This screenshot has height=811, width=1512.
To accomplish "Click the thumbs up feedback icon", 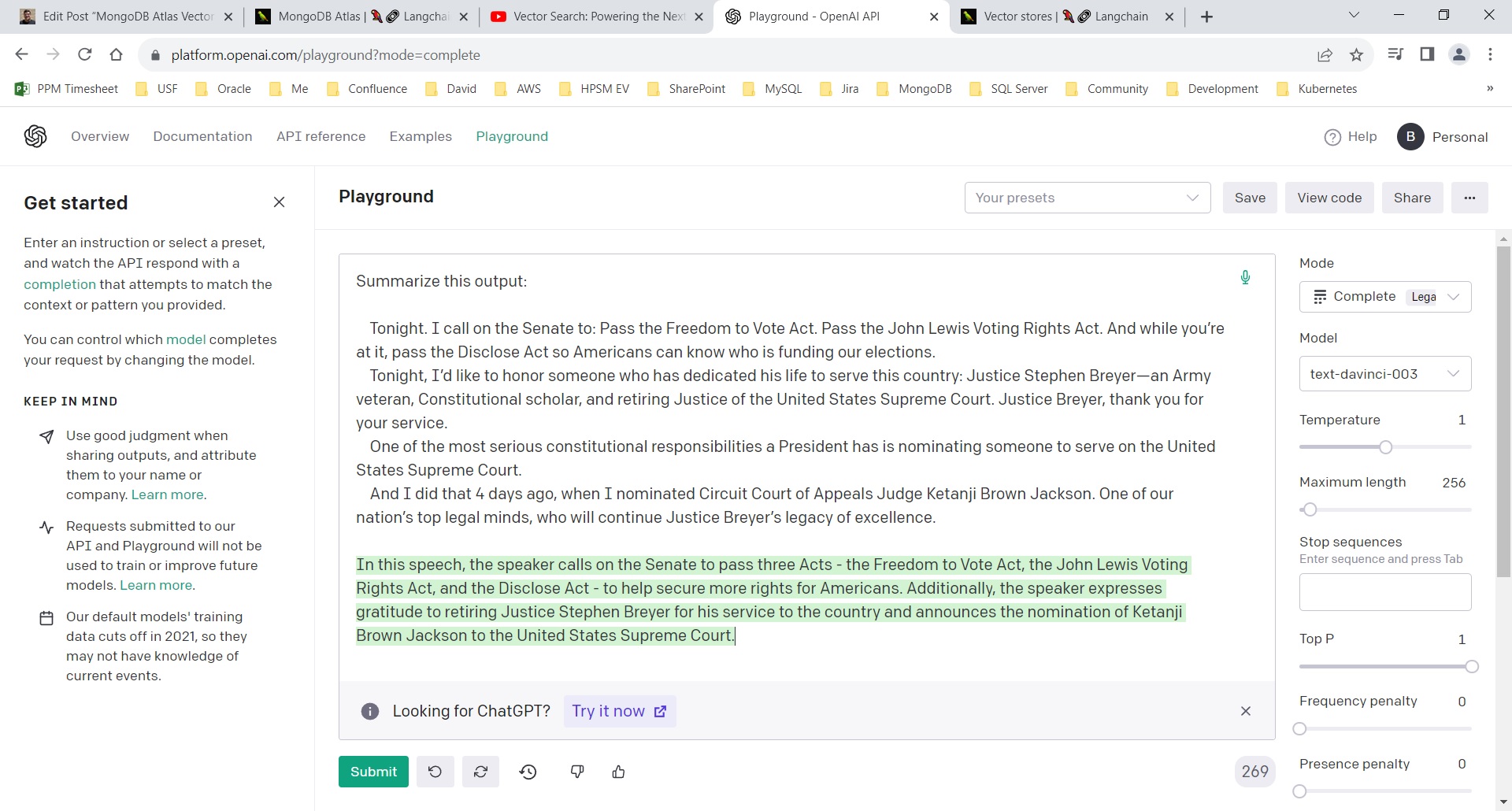I will 619,772.
